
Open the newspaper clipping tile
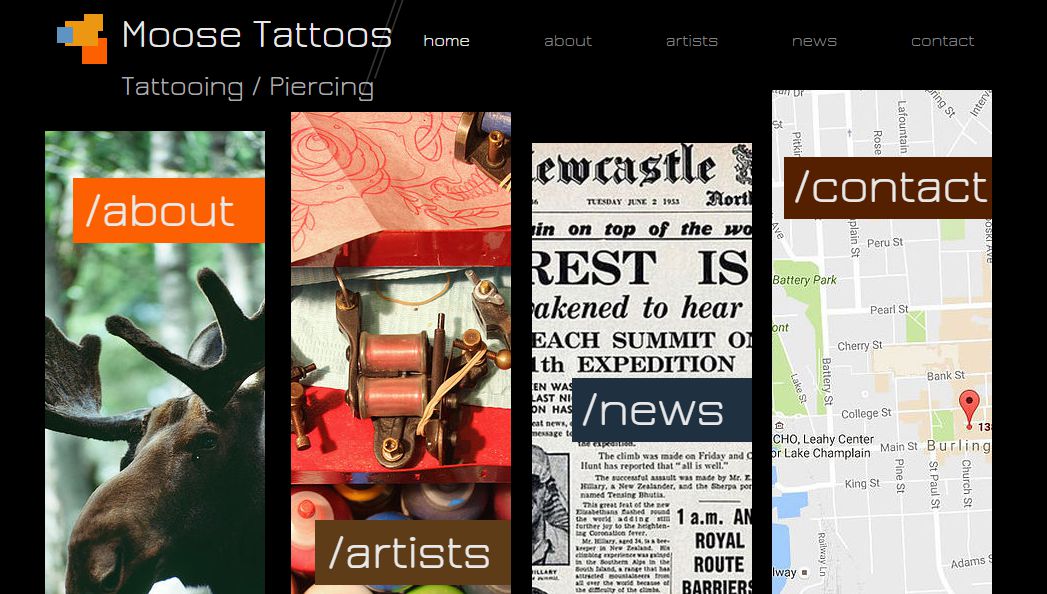(642, 368)
